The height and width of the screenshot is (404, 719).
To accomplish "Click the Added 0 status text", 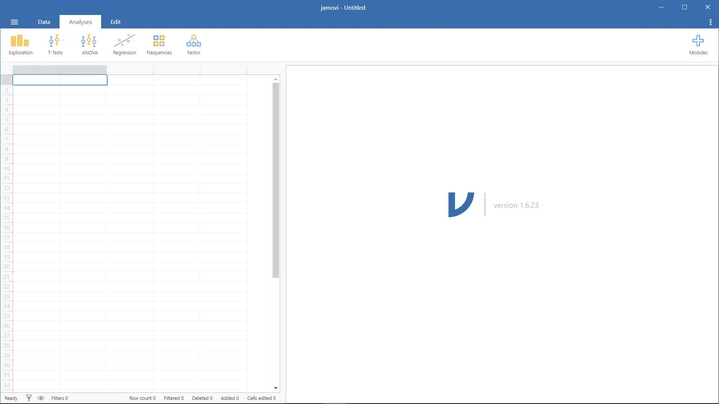I will click(x=230, y=398).
